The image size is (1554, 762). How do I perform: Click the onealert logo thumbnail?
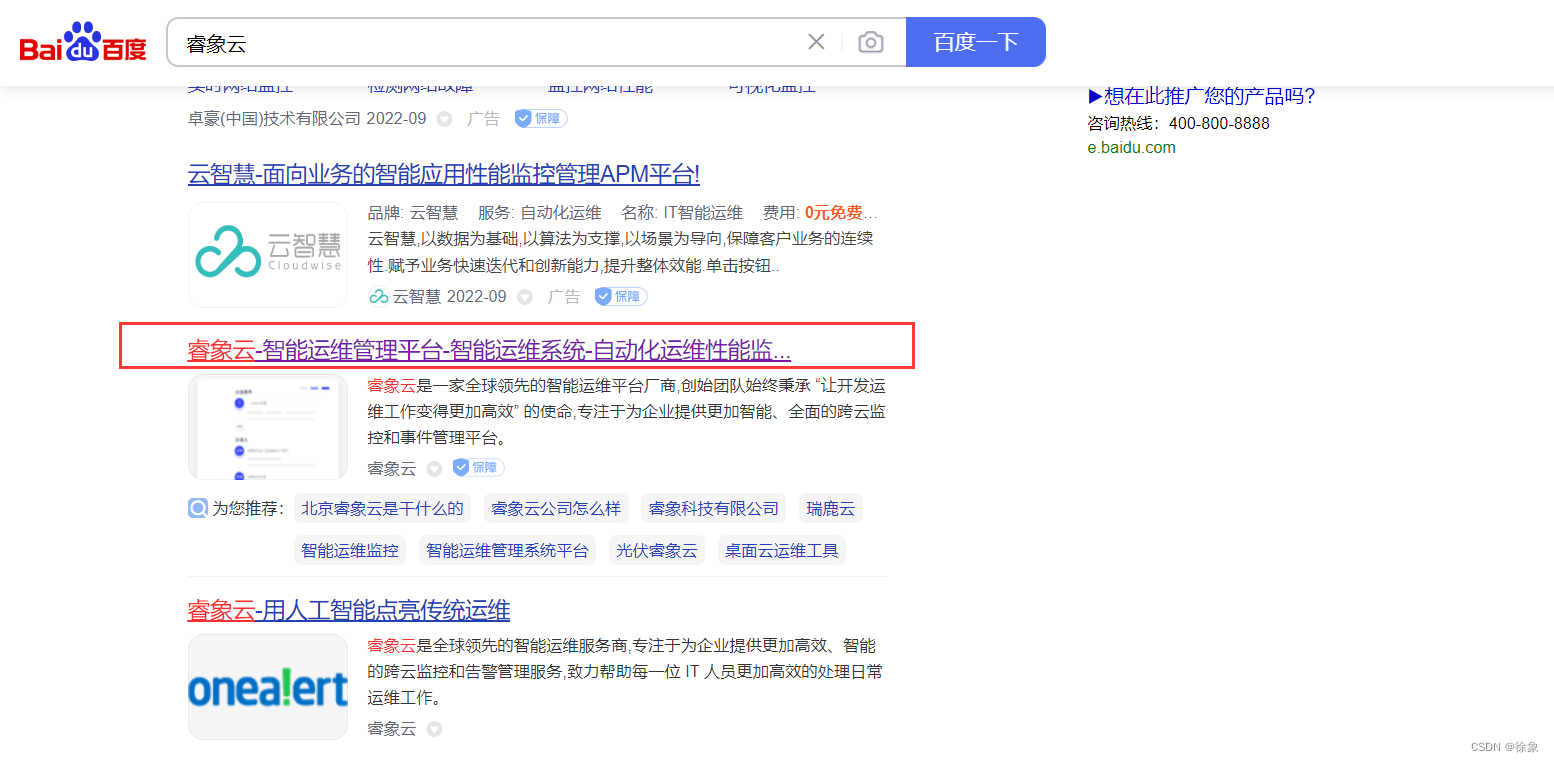point(267,687)
